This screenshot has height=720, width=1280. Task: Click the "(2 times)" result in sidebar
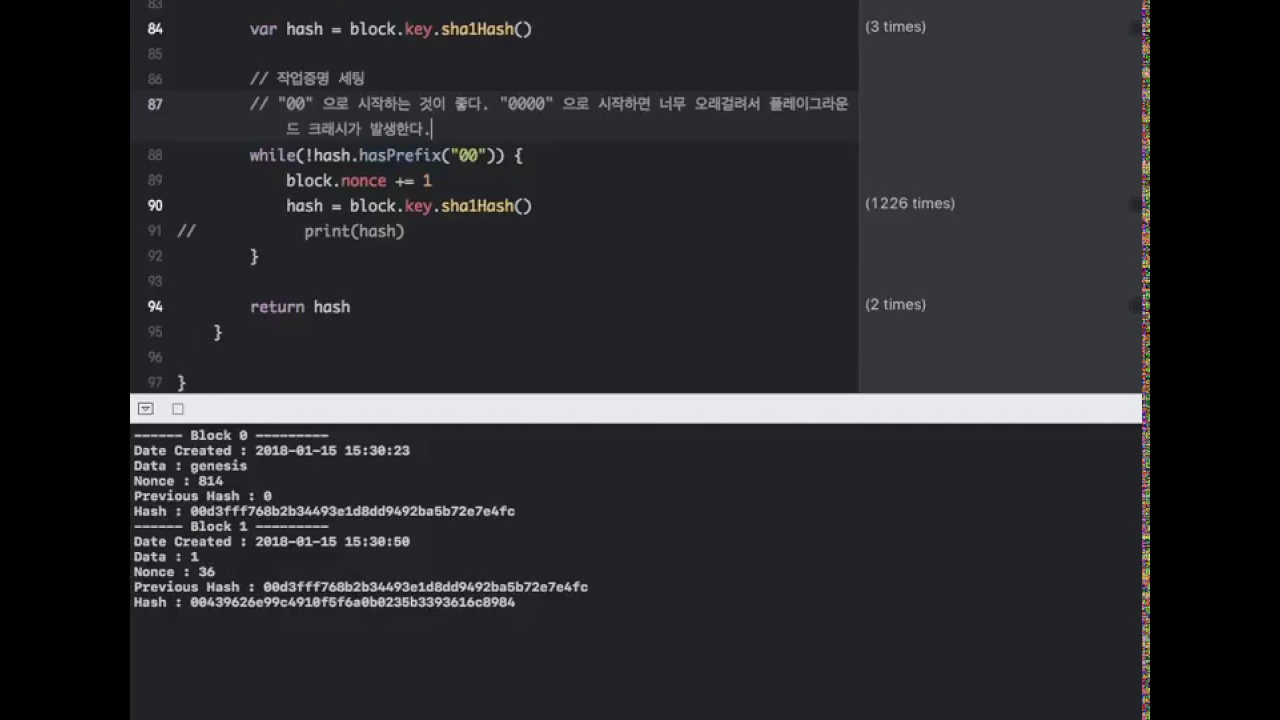(895, 304)
